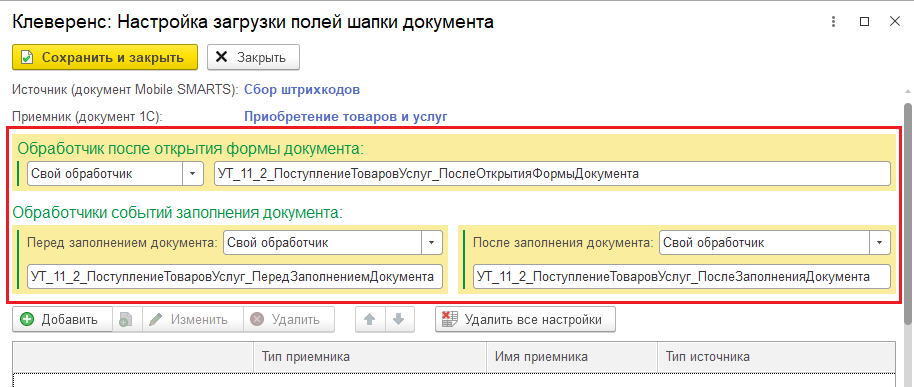Move row down with the arrow icon
The width and height of the screenshot is (914, 387).
click(399, 319)
